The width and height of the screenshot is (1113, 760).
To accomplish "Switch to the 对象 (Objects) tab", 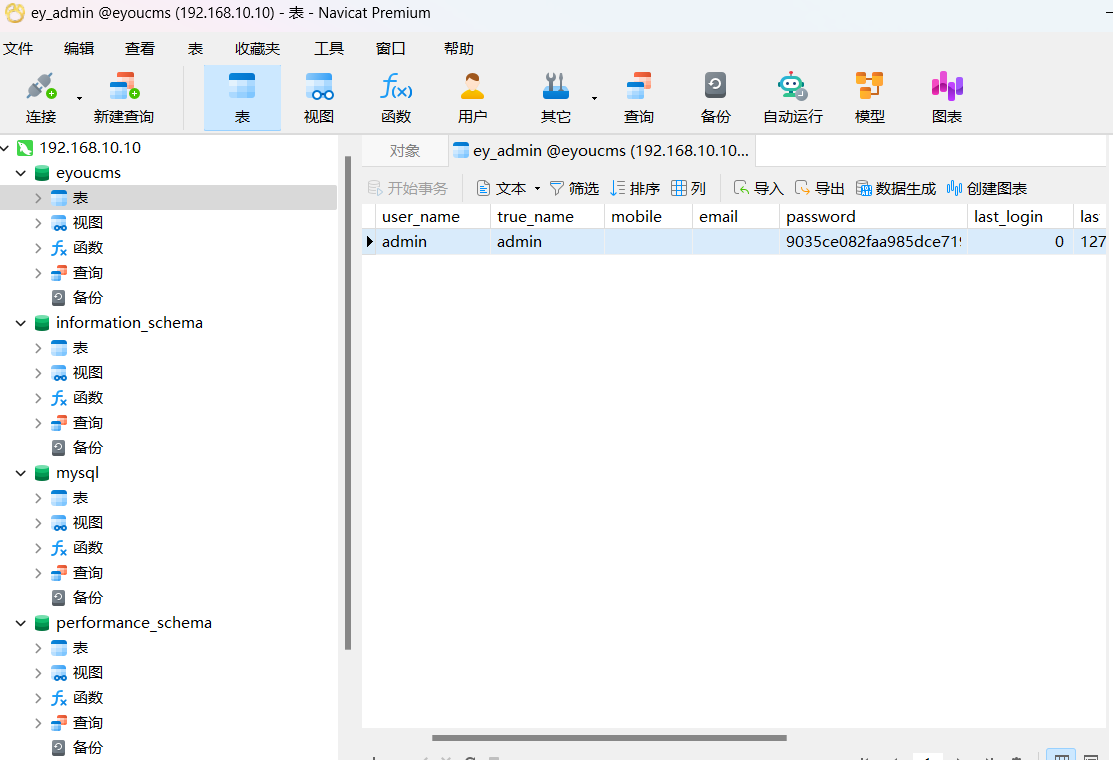I will click(x=405, y=151).
